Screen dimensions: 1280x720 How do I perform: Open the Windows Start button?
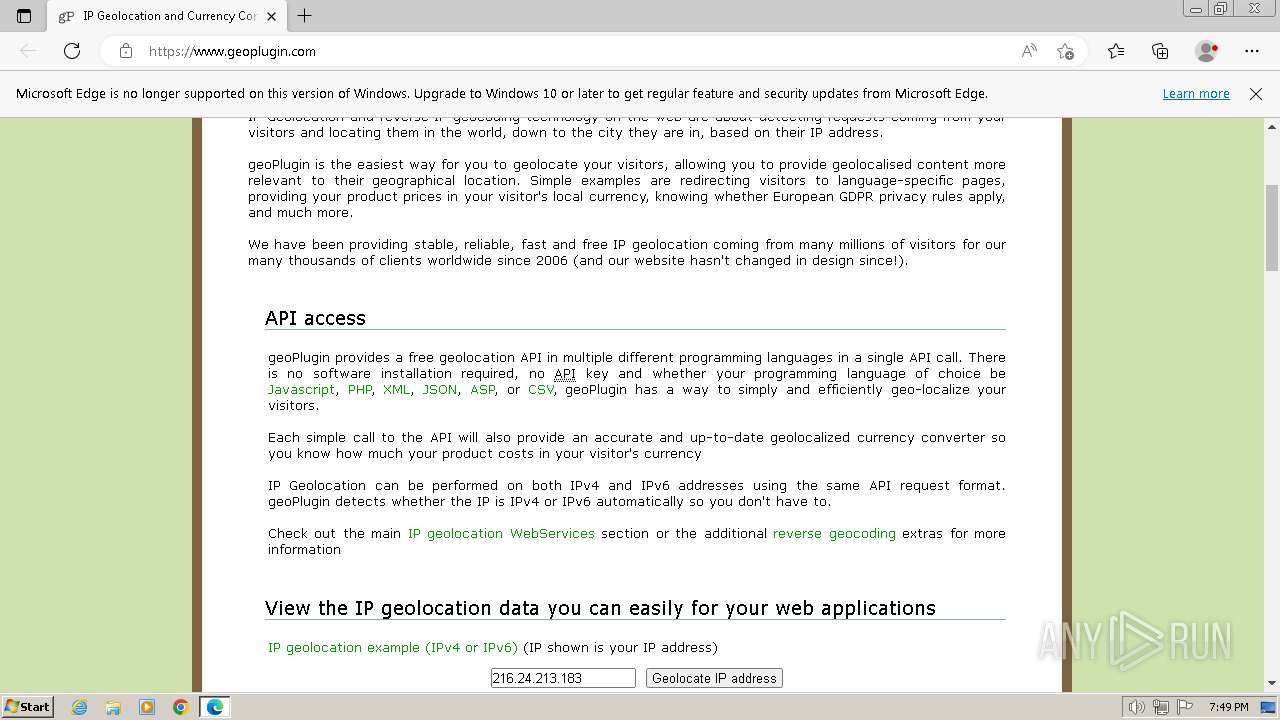[27, 707]
